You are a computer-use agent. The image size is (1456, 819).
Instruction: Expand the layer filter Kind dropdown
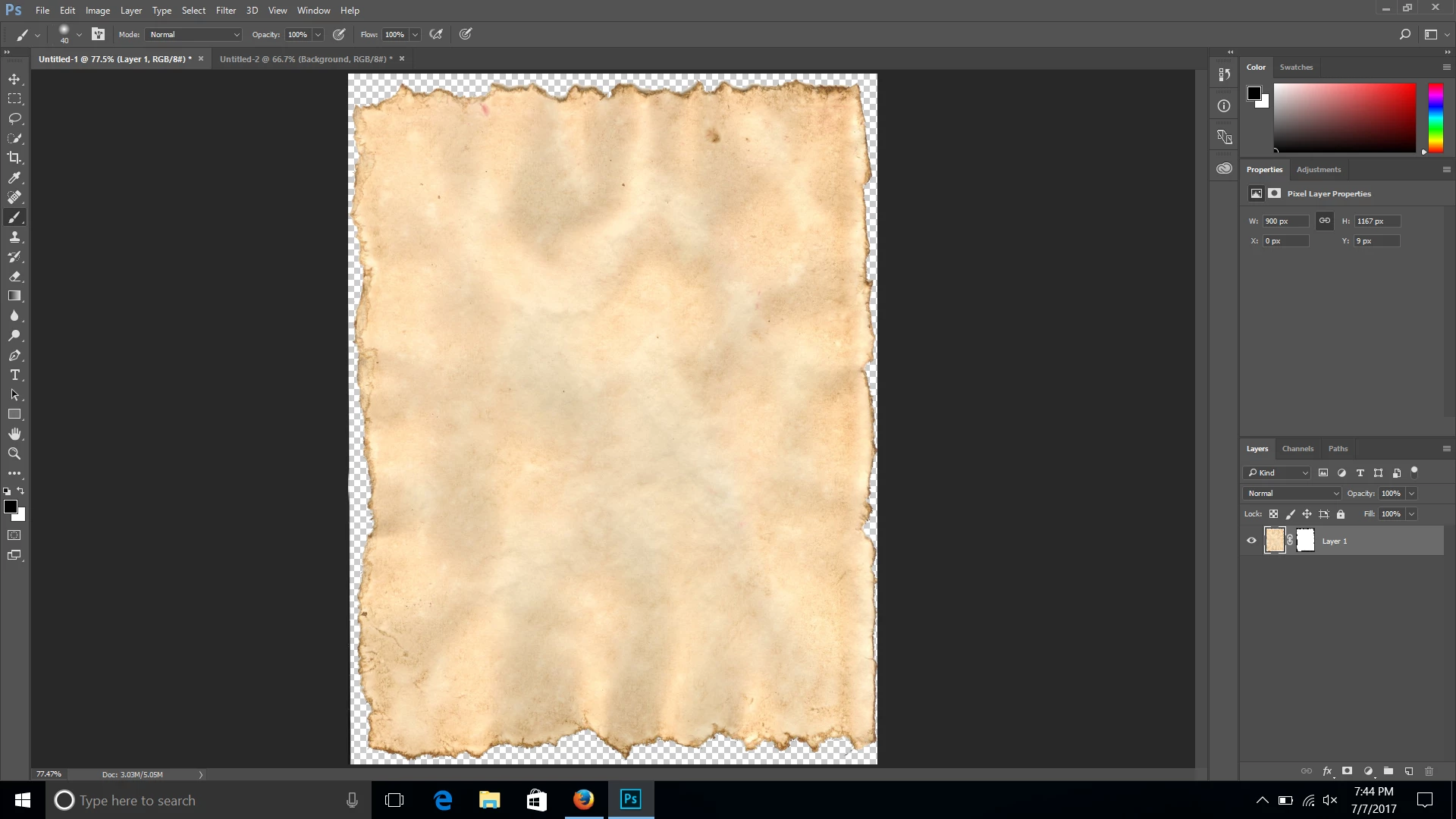click(x=1278, y=473)
